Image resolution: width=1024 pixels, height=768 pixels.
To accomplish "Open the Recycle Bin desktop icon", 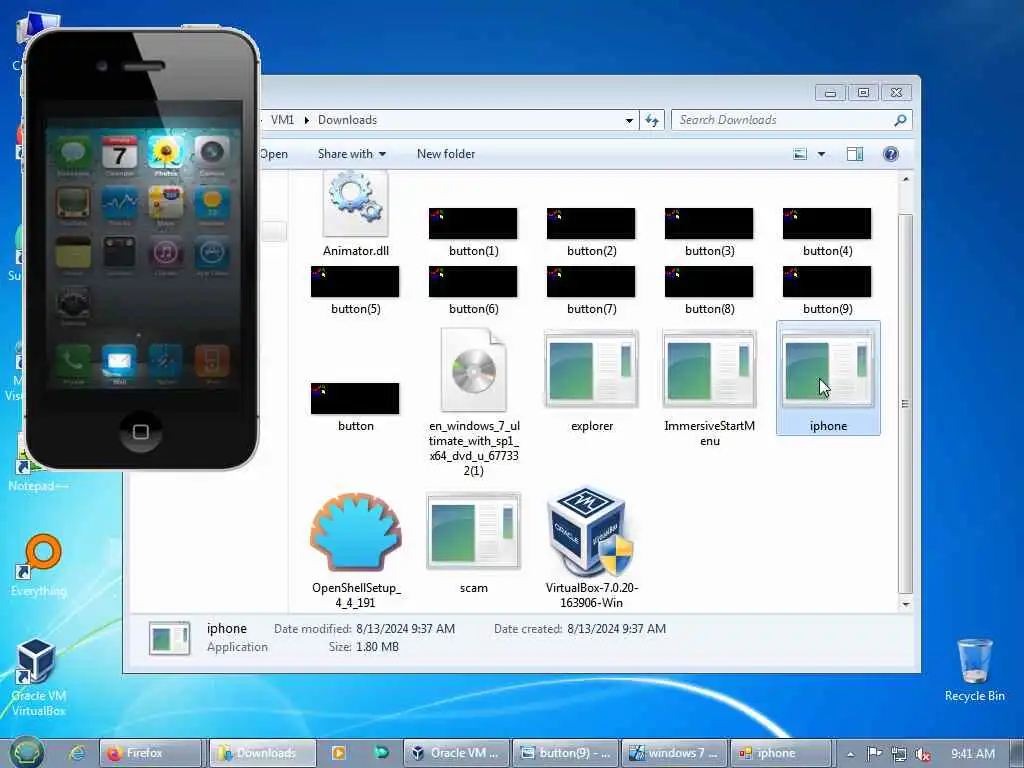I will pyautogui.click(x=974, y=670).
